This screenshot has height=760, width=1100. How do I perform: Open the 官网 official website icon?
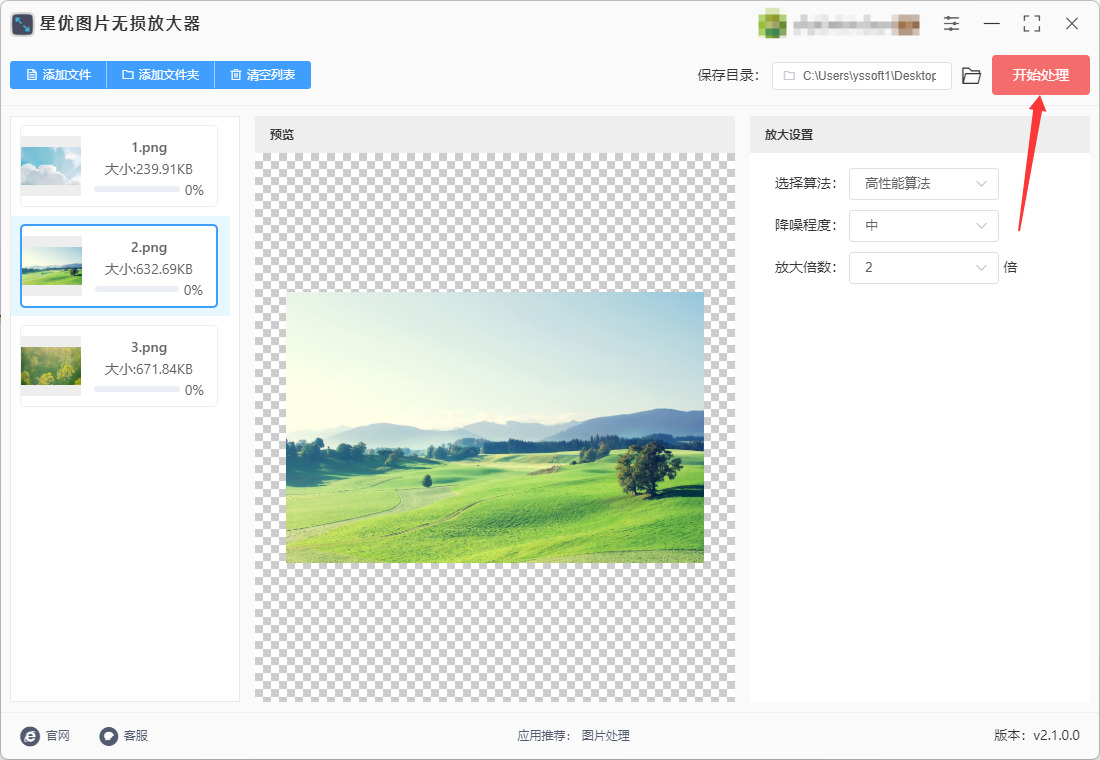[x=30, y=735]
